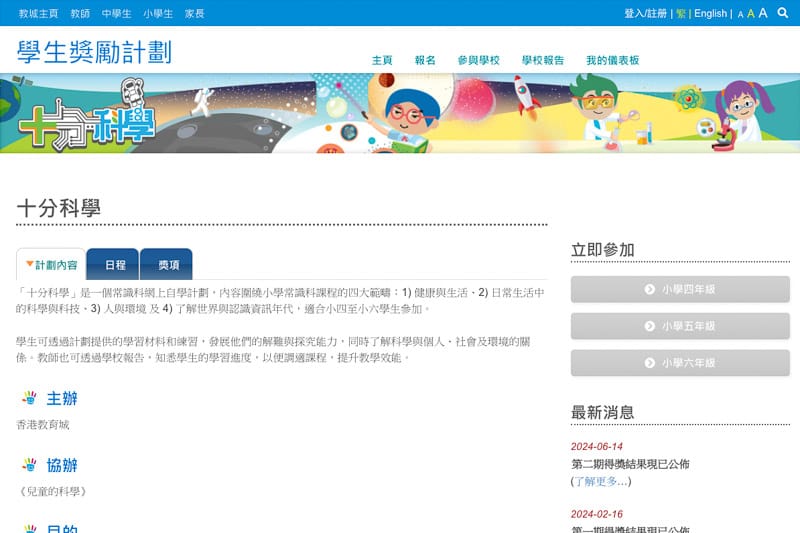Open 報名 in the main navigation

(425, 60)
